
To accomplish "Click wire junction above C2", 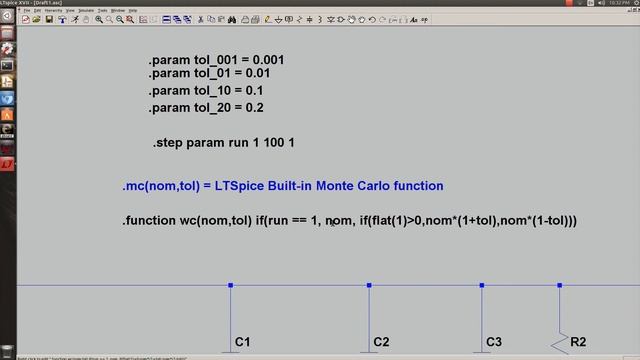I will click(369, 285).
